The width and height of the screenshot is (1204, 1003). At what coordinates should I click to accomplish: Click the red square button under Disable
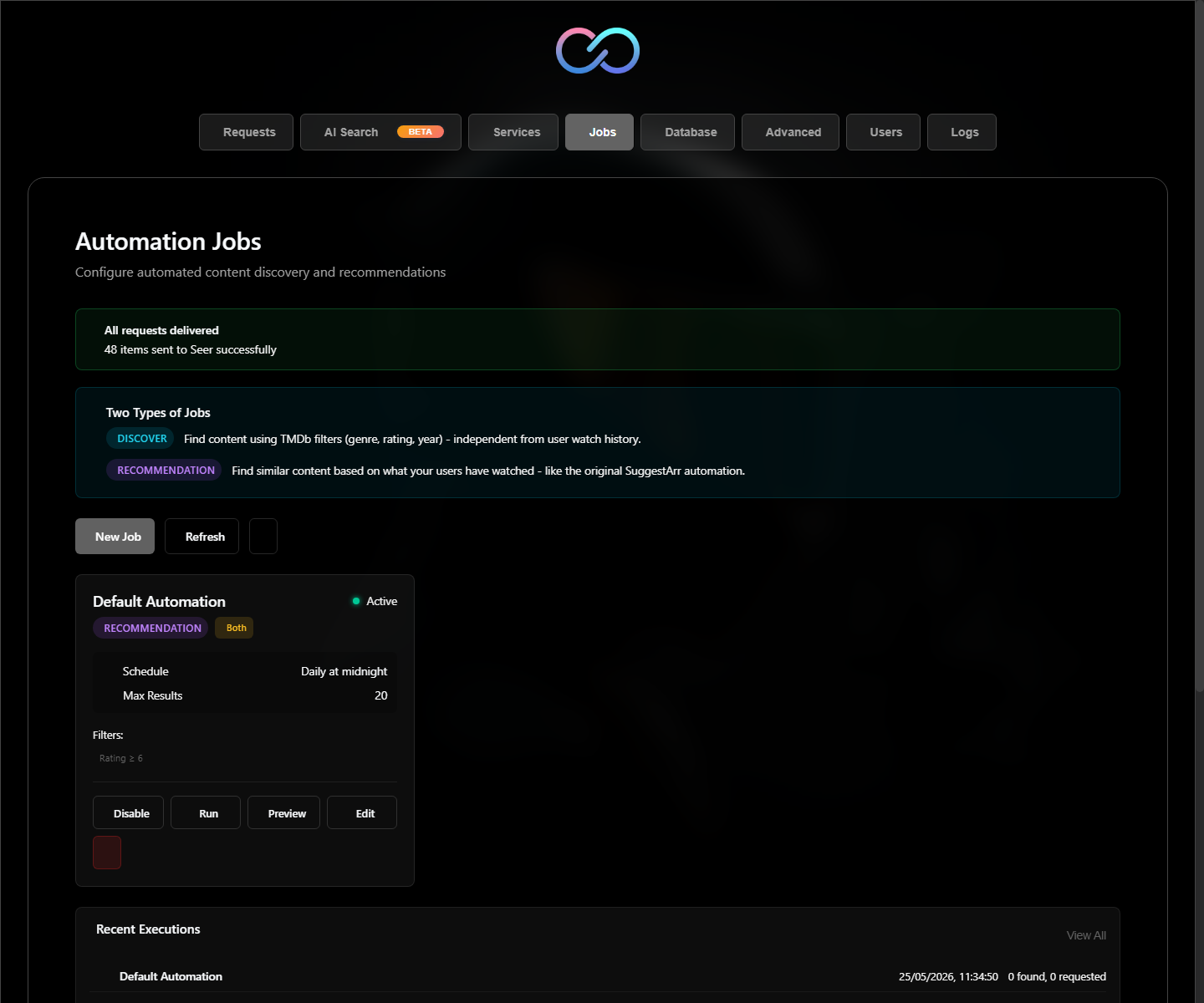coord(107,853)
